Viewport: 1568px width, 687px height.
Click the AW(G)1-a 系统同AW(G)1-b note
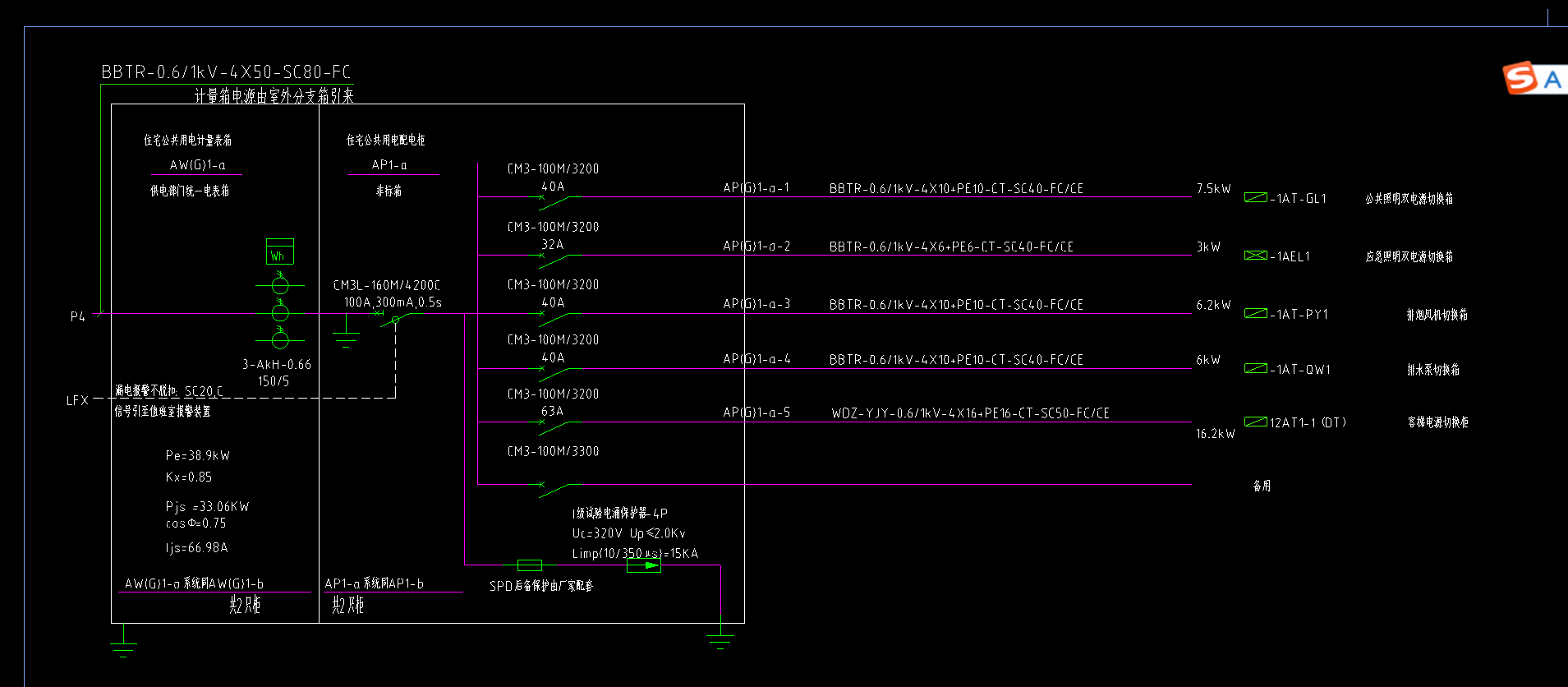pyautogui.click(x=194, y=583)
